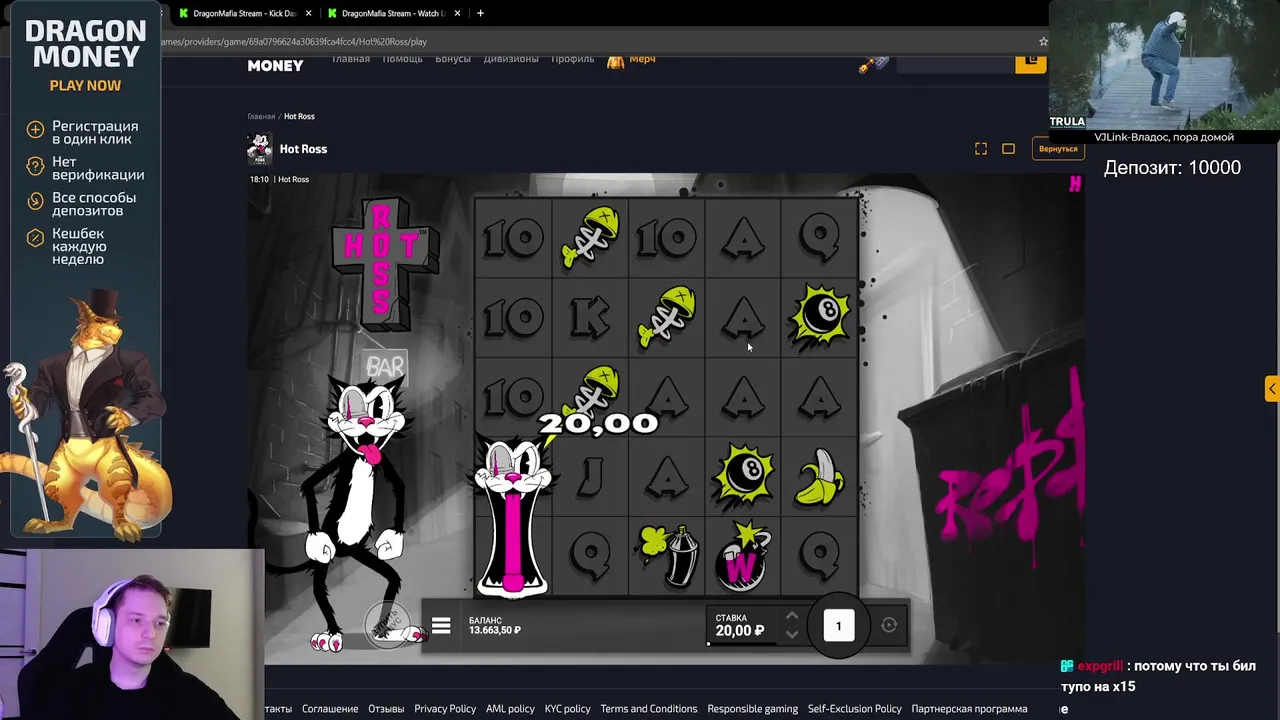Stop the spin with the round button showing 1
This screenshot has height=720, width=1280.
tap(838, 626)
